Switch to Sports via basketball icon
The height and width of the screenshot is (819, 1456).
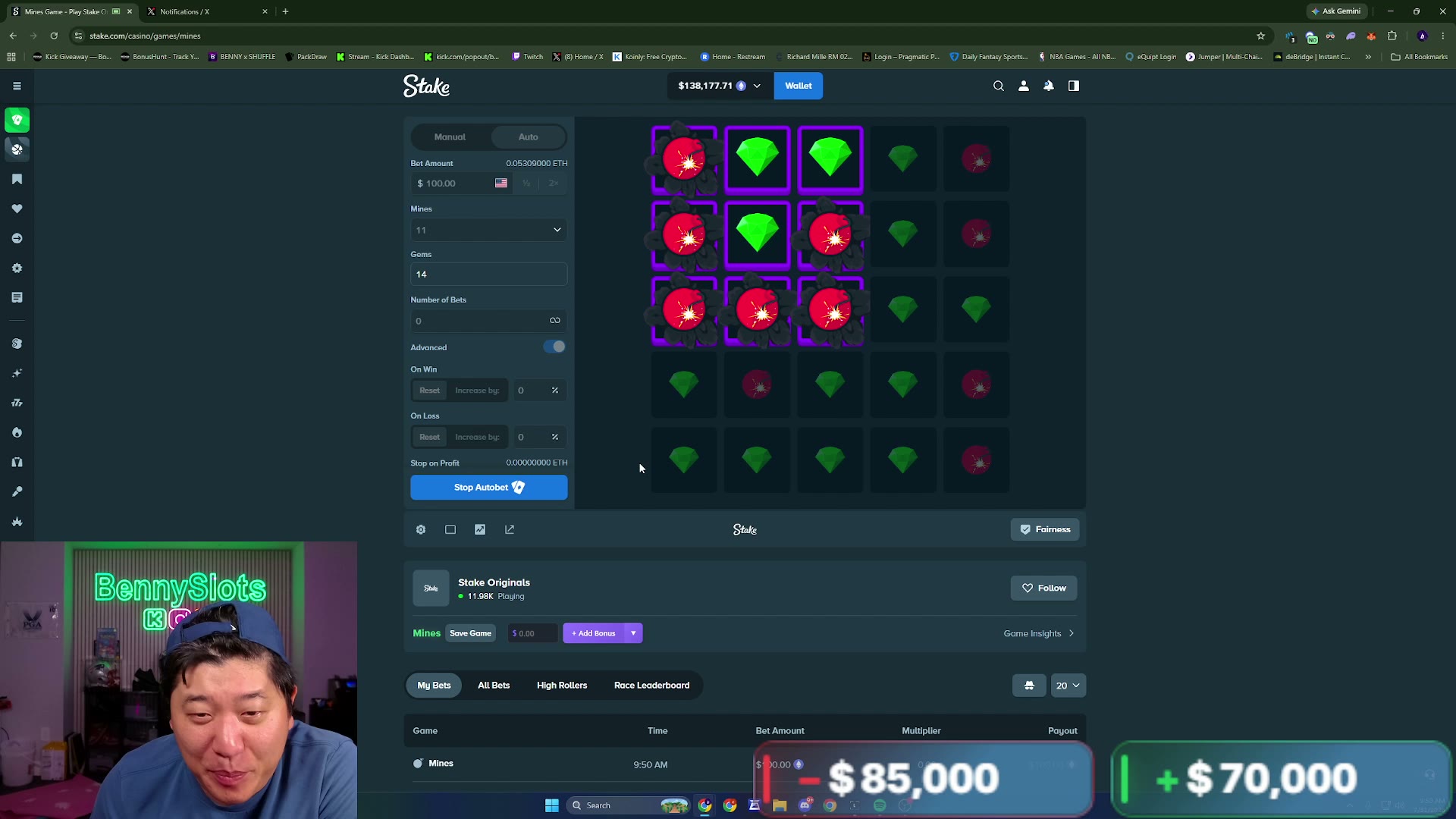click(x=17, y=149)
